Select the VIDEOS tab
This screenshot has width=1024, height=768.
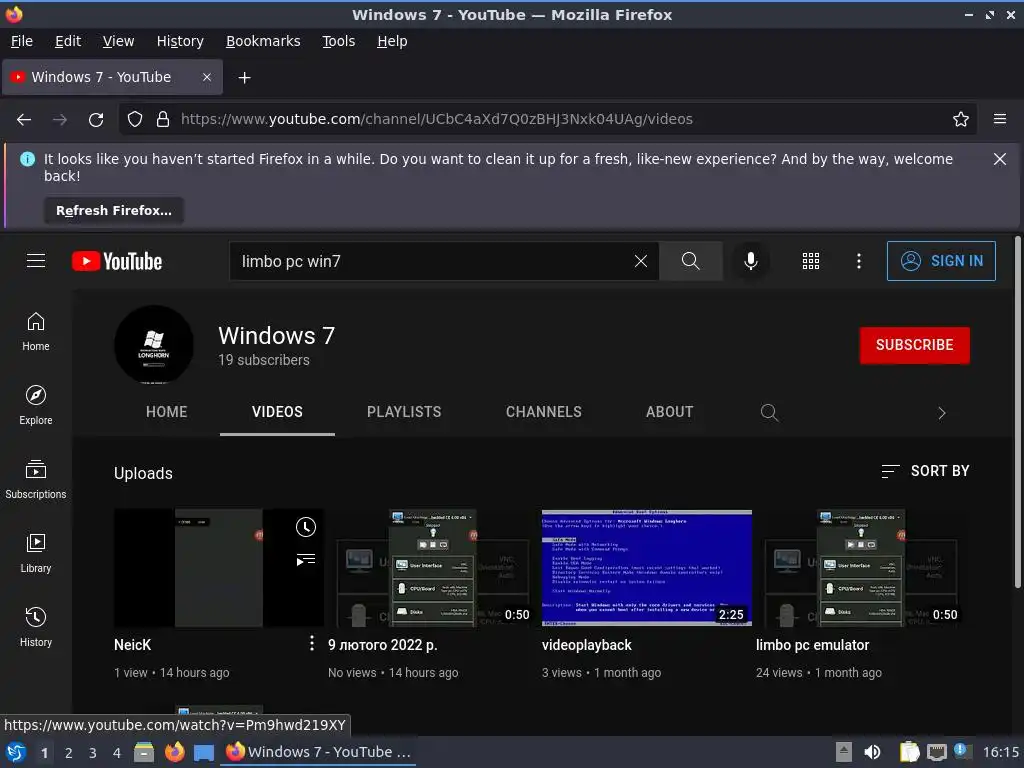(x=277, y=412)
